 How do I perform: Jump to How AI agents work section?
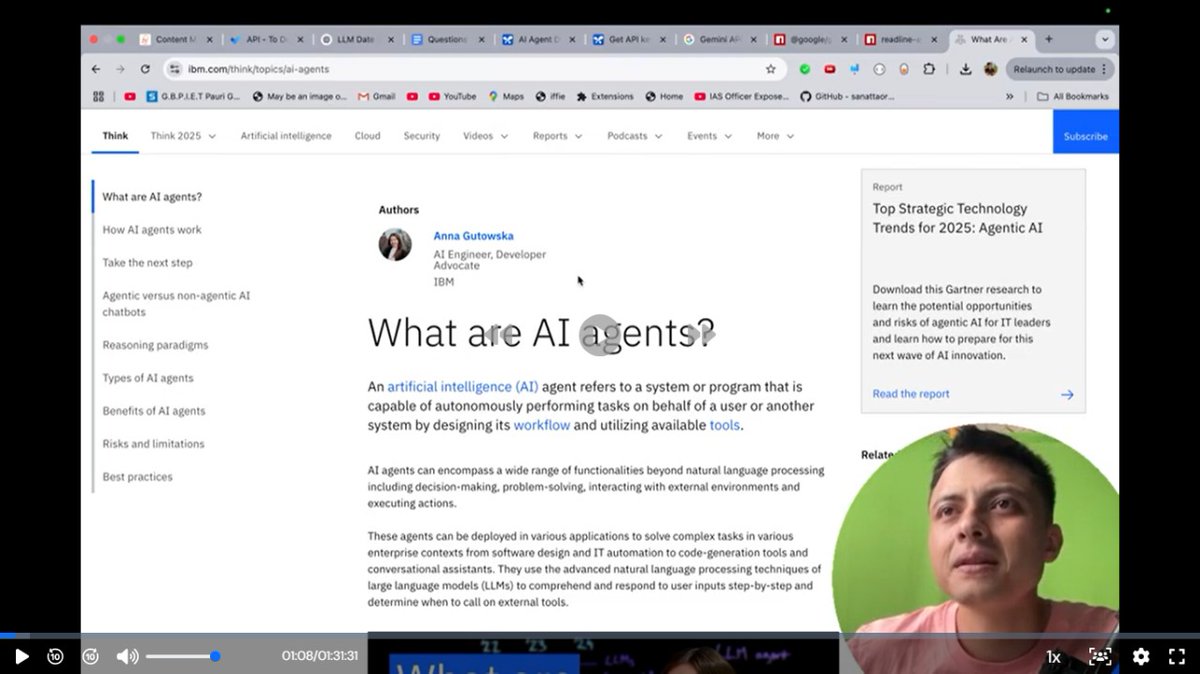152,230
